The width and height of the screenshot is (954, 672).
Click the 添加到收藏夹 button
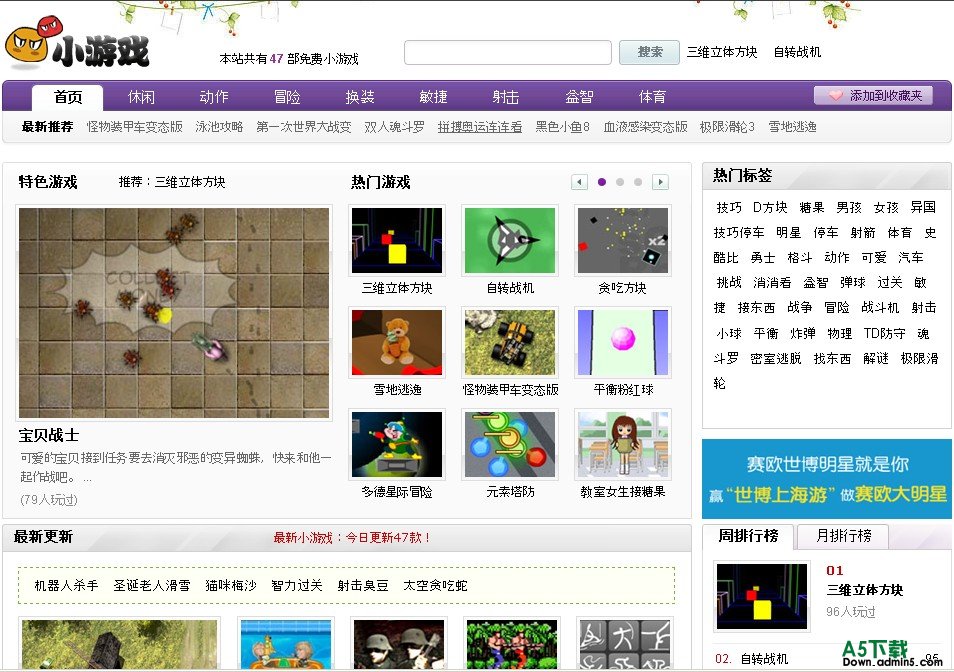873,96
